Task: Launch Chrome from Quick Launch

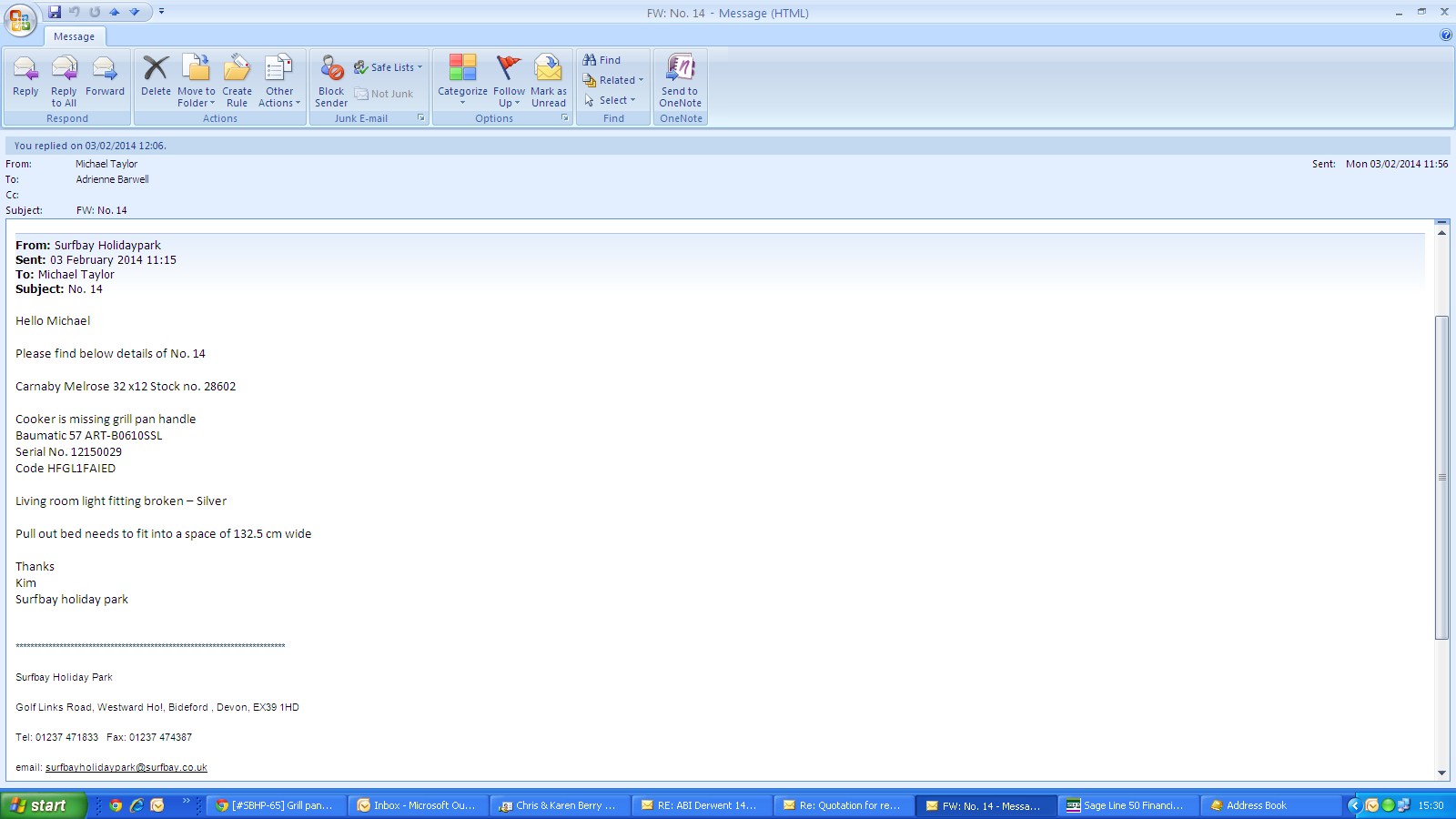Action: click(116, 805)
